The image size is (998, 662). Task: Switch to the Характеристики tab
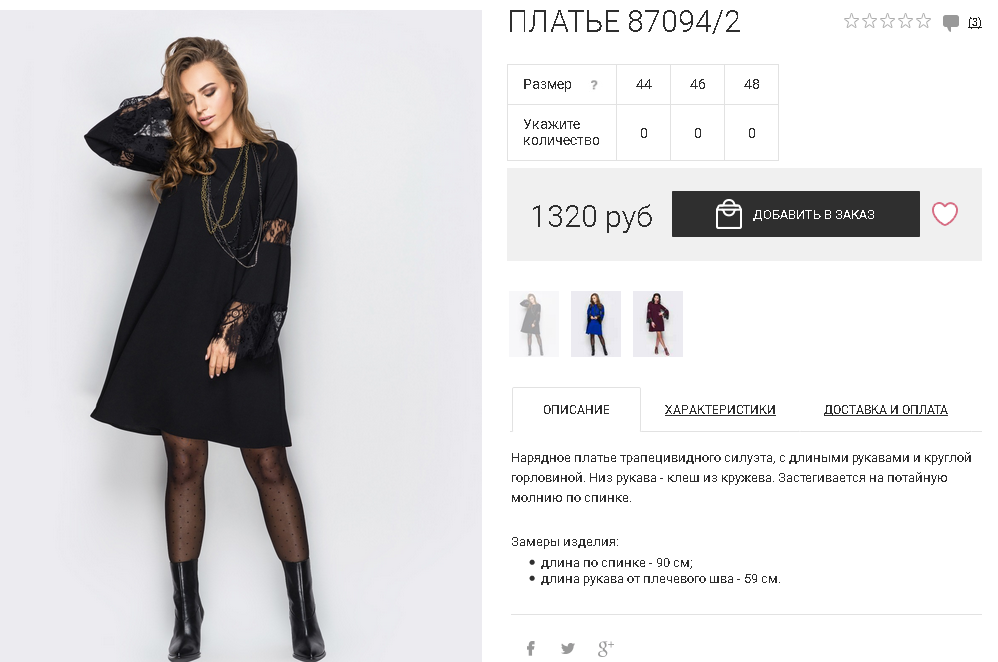coord(720,410)
